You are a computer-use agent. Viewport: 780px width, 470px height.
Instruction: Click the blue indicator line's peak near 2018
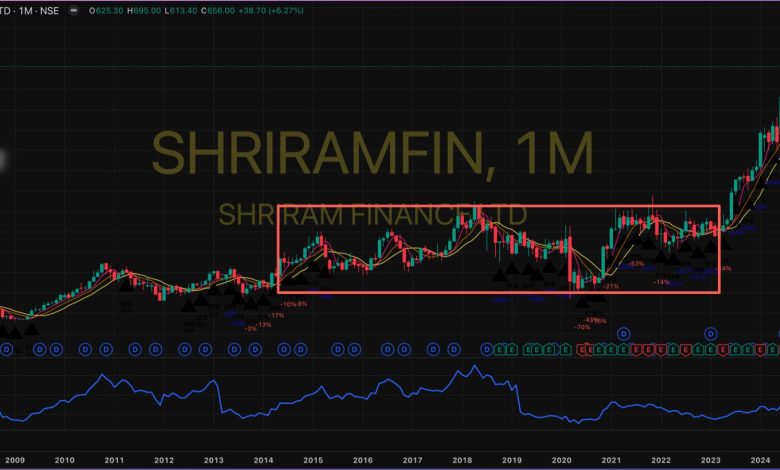pos(461,367)
